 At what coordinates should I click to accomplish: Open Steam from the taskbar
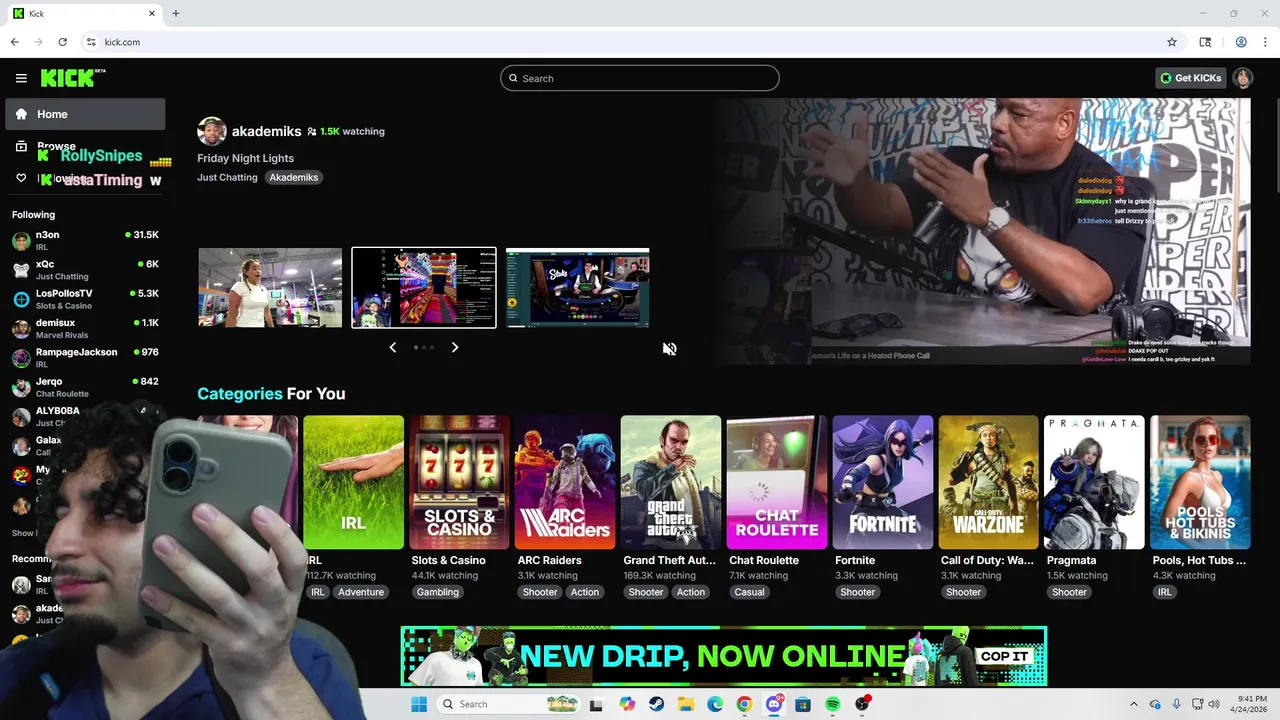click(657, 704)
